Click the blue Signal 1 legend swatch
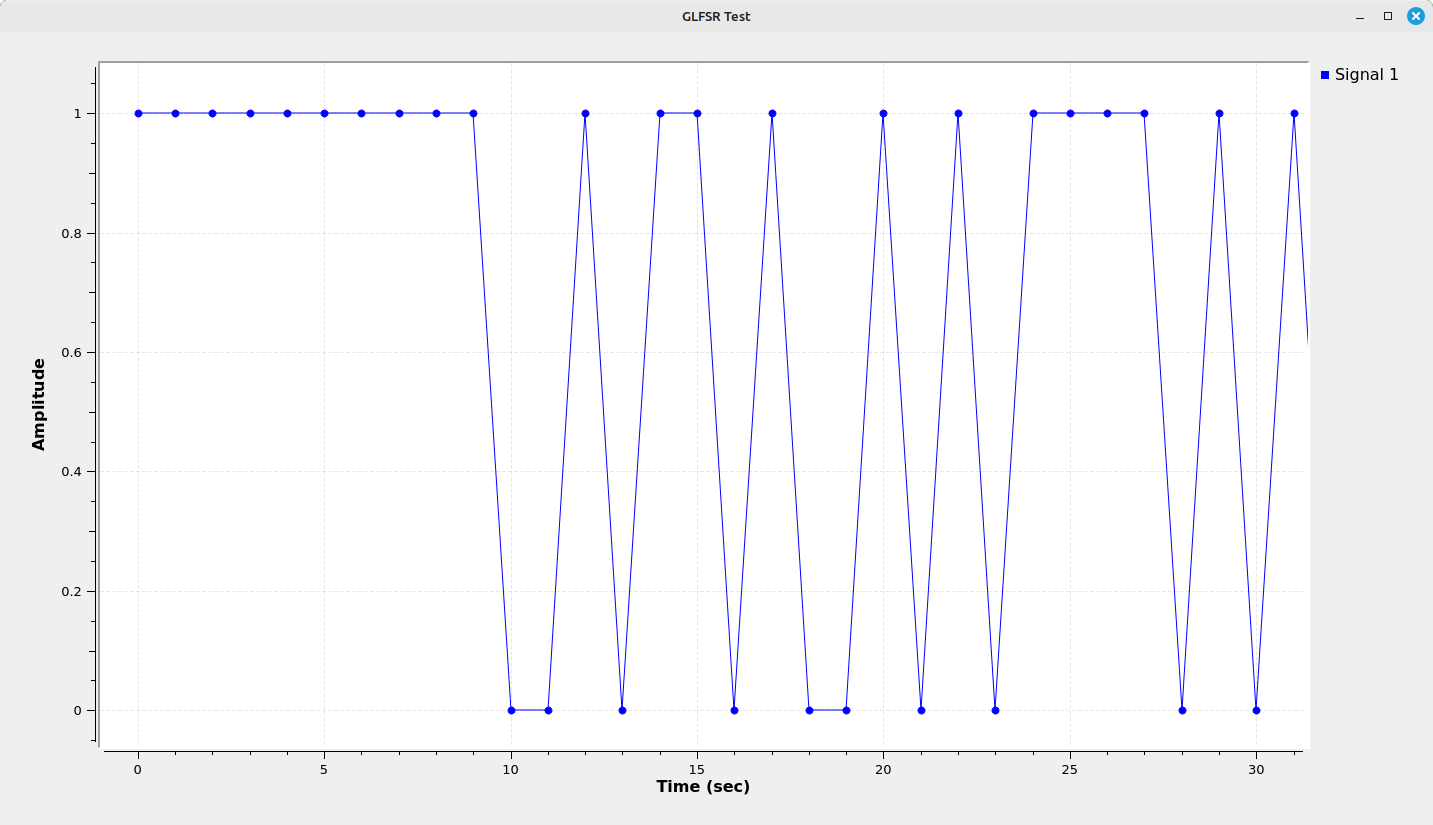 [x=1325, y=75]
